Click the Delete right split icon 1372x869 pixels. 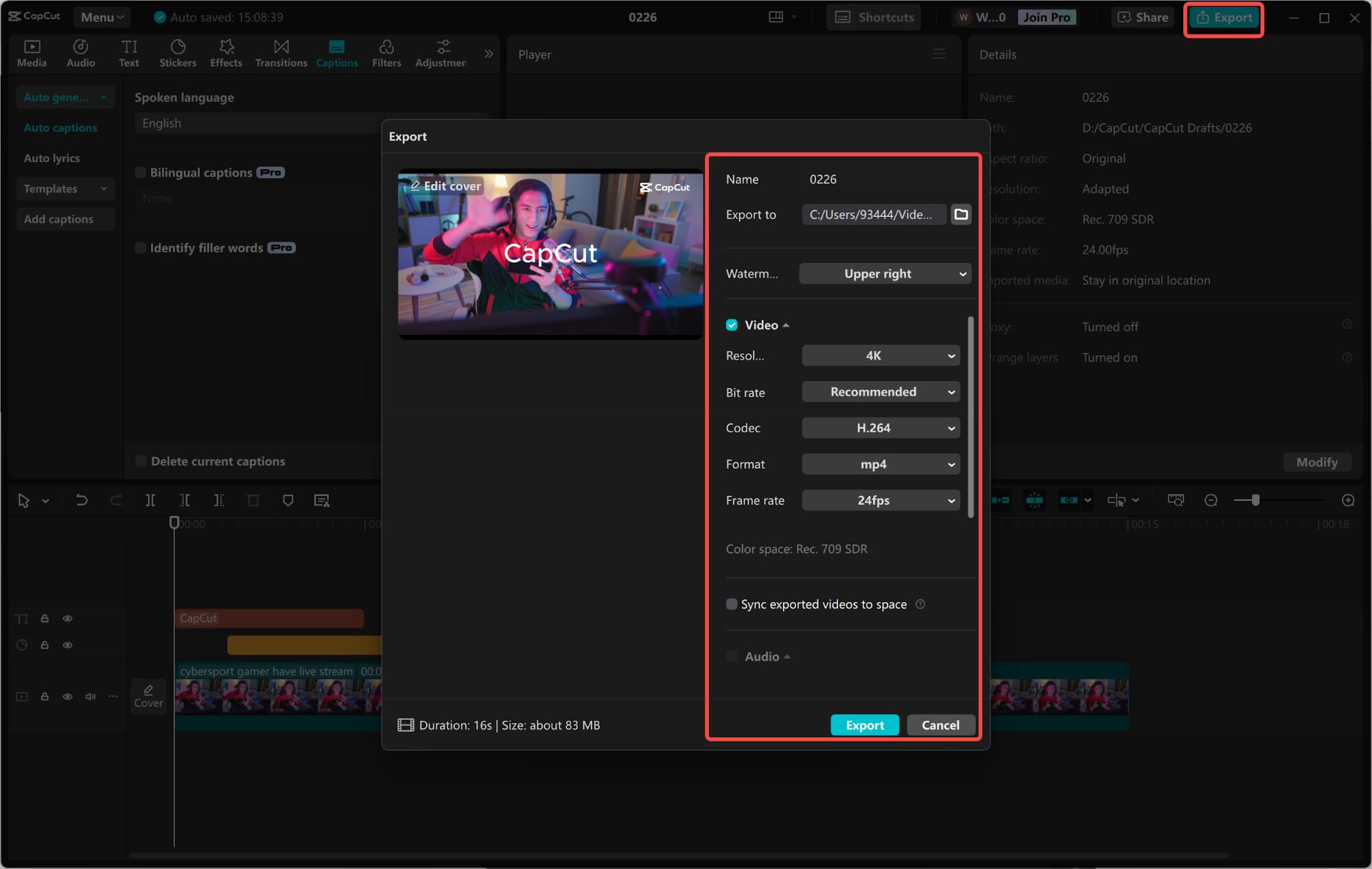[x=218, y=500]
